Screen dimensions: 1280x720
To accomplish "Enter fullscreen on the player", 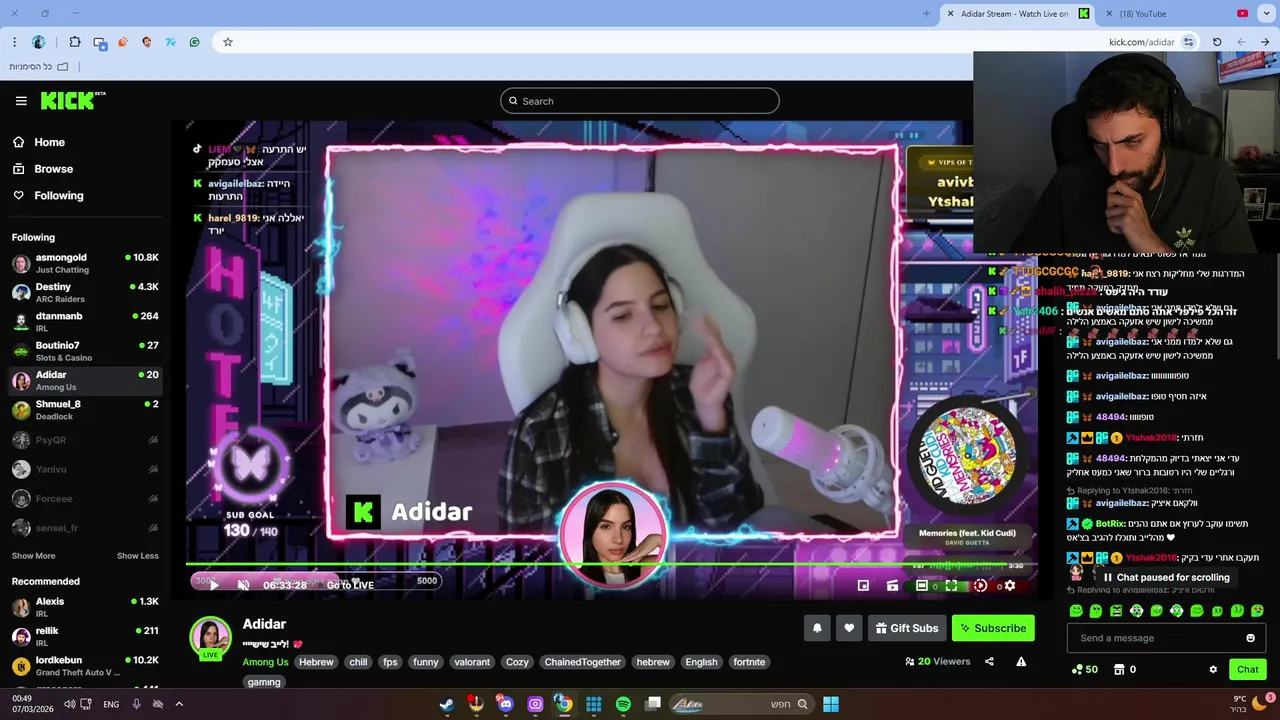I will tap(951, 586).
